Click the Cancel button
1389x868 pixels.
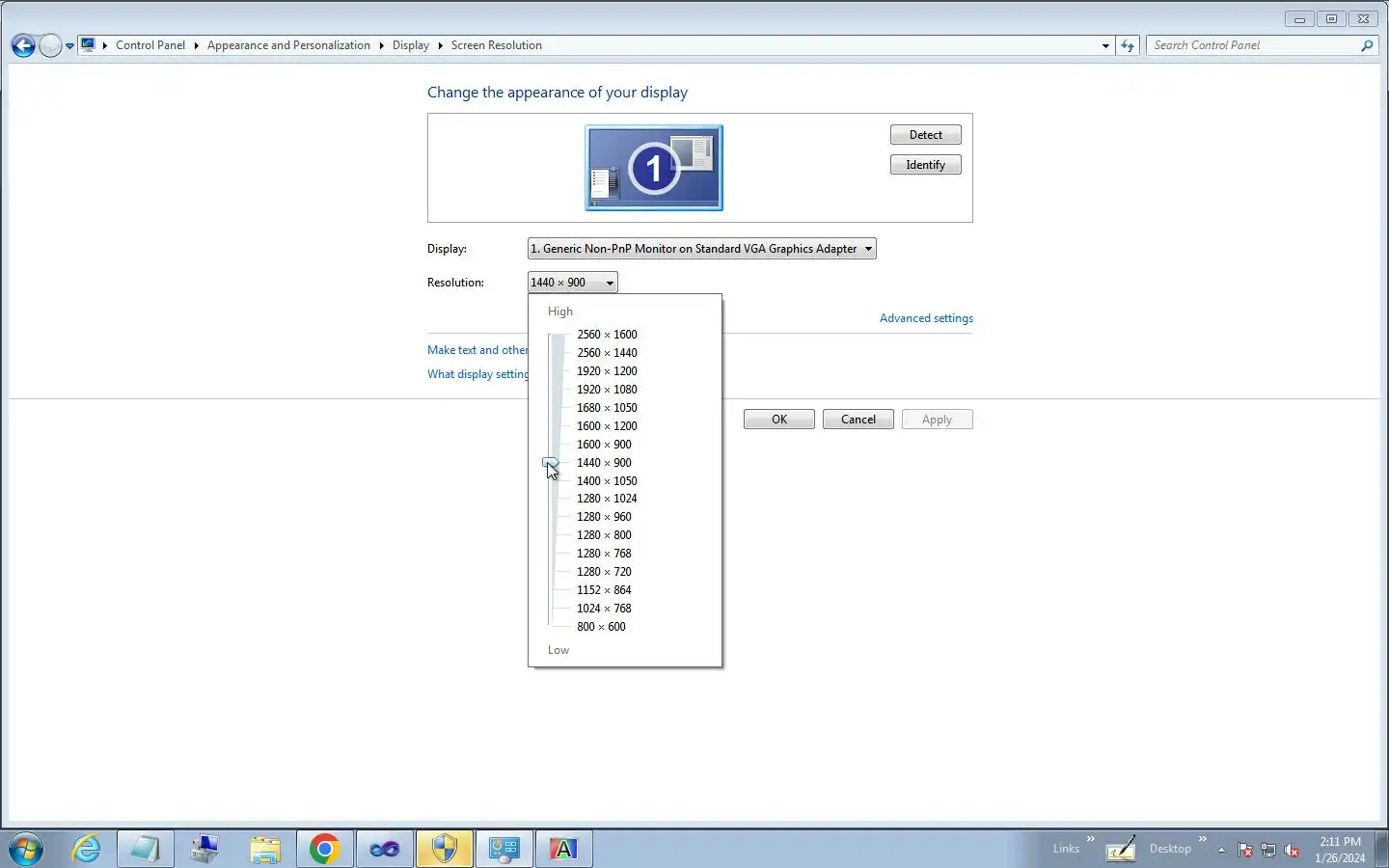coord(858,420)
